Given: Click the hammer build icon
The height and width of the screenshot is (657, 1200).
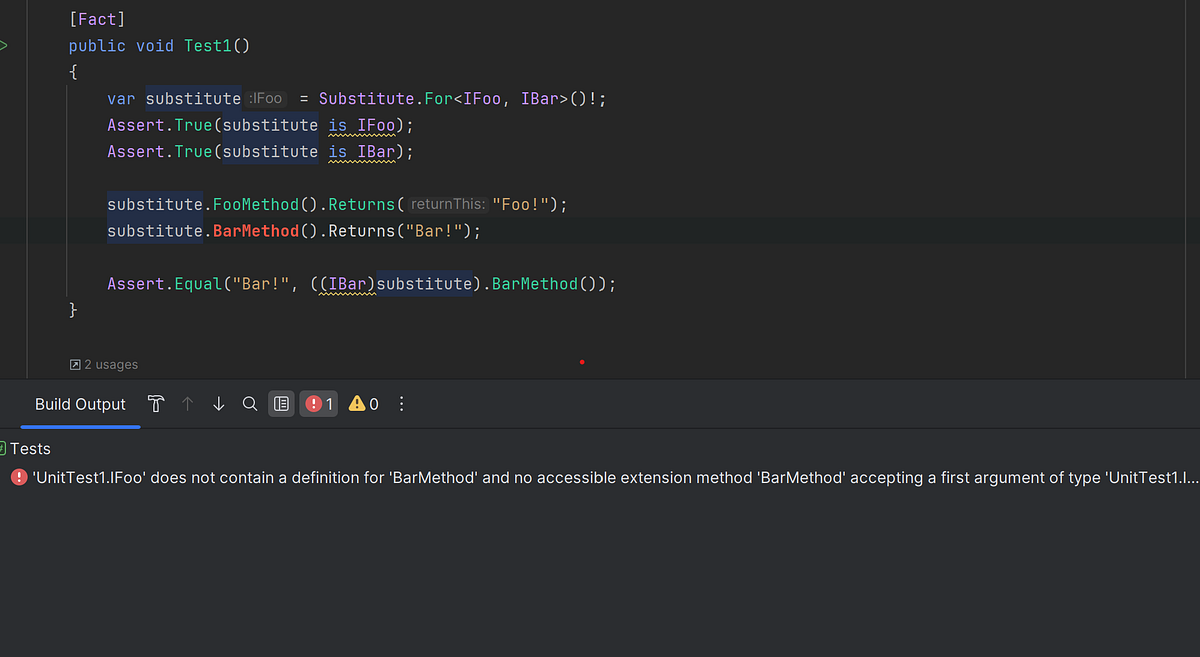Looking at the screenshot, I should point(156,404).
